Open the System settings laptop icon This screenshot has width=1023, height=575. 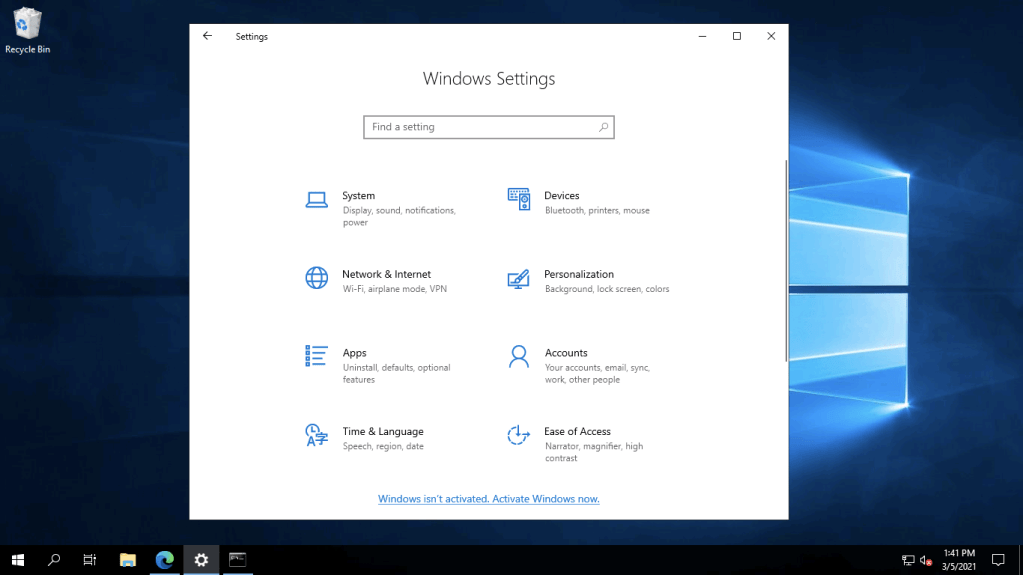tap(316, 200)
